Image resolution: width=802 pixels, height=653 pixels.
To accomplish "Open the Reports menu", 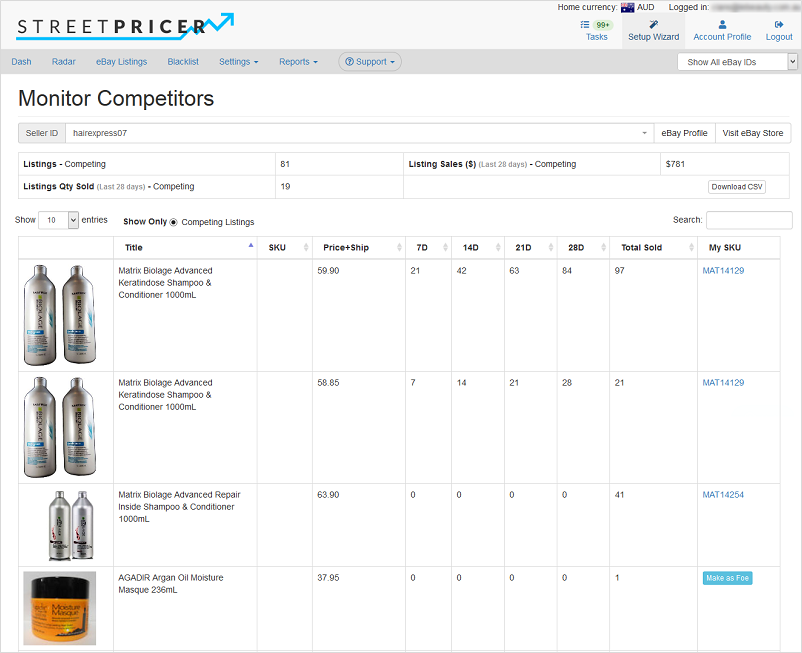I will (x=298, y=62).
